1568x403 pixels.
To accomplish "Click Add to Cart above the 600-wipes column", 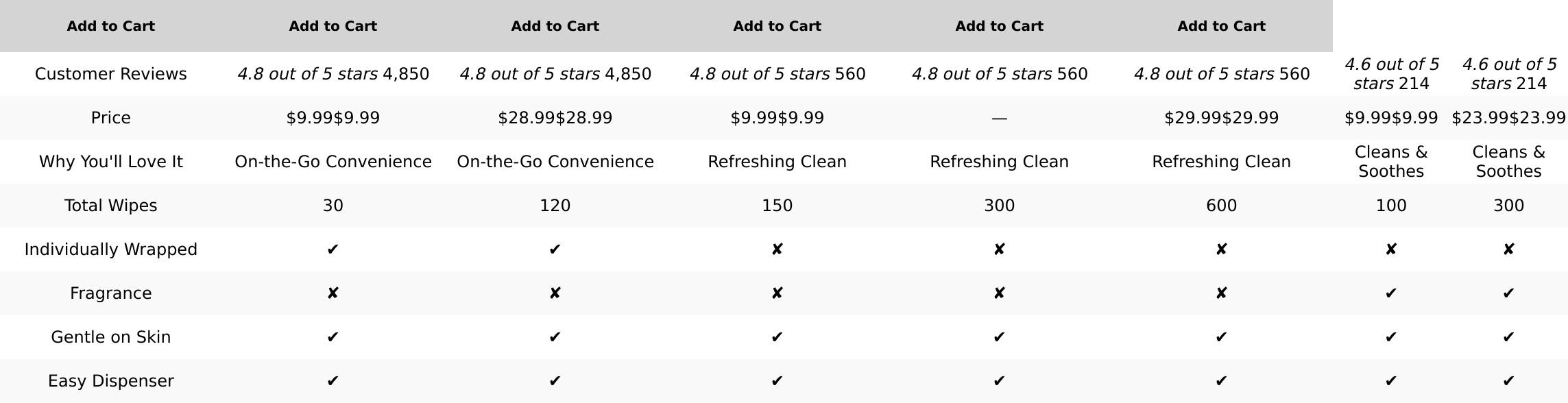I will tap(1221, 26).
